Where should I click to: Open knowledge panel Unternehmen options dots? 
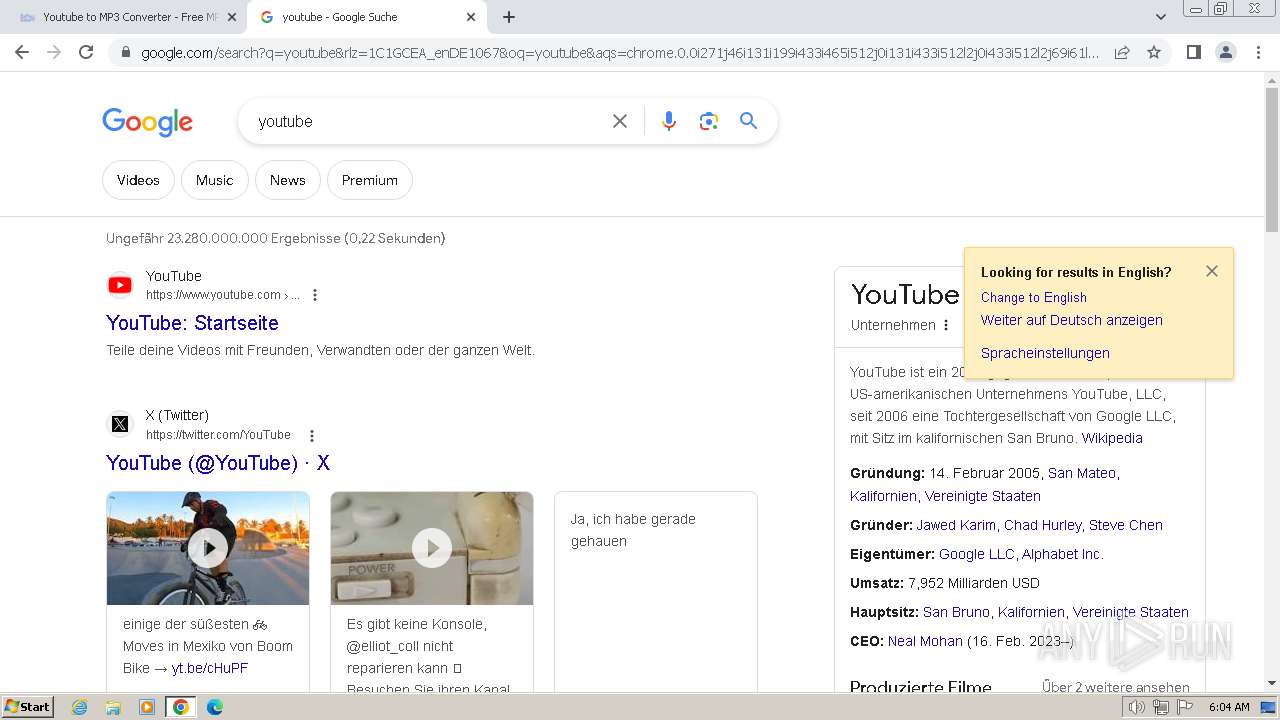(946, 325)
